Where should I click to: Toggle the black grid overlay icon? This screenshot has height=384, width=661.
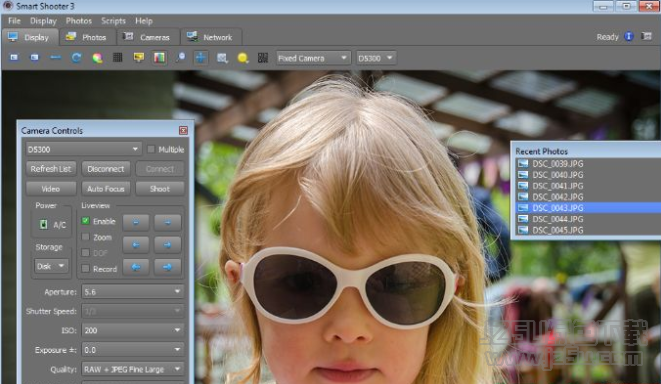pos(118,57)
